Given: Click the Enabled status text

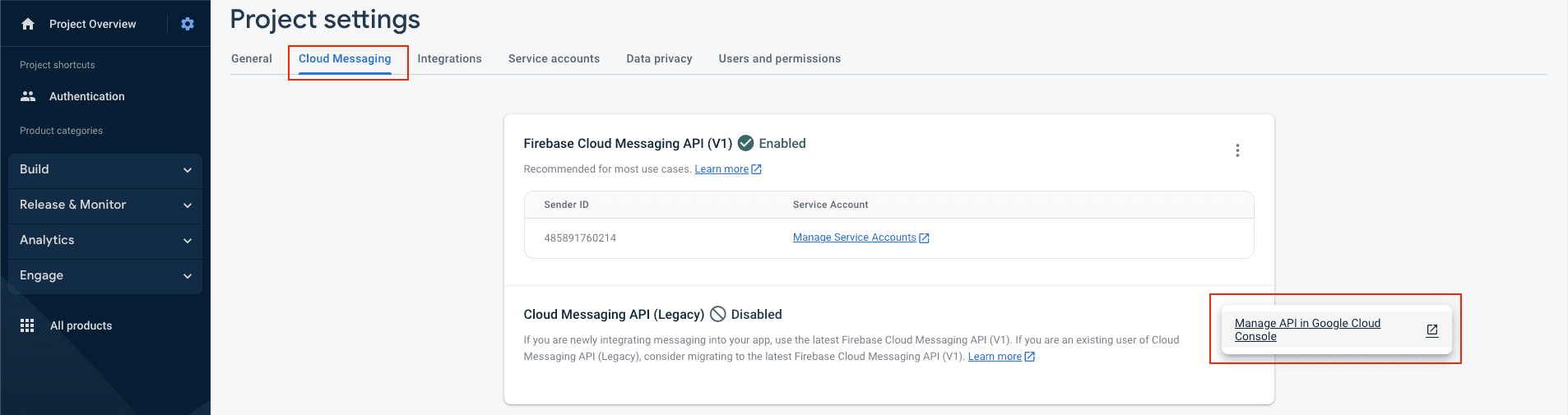Looking at the screenshot, I should pyautogui.click(x=782, y=143).
